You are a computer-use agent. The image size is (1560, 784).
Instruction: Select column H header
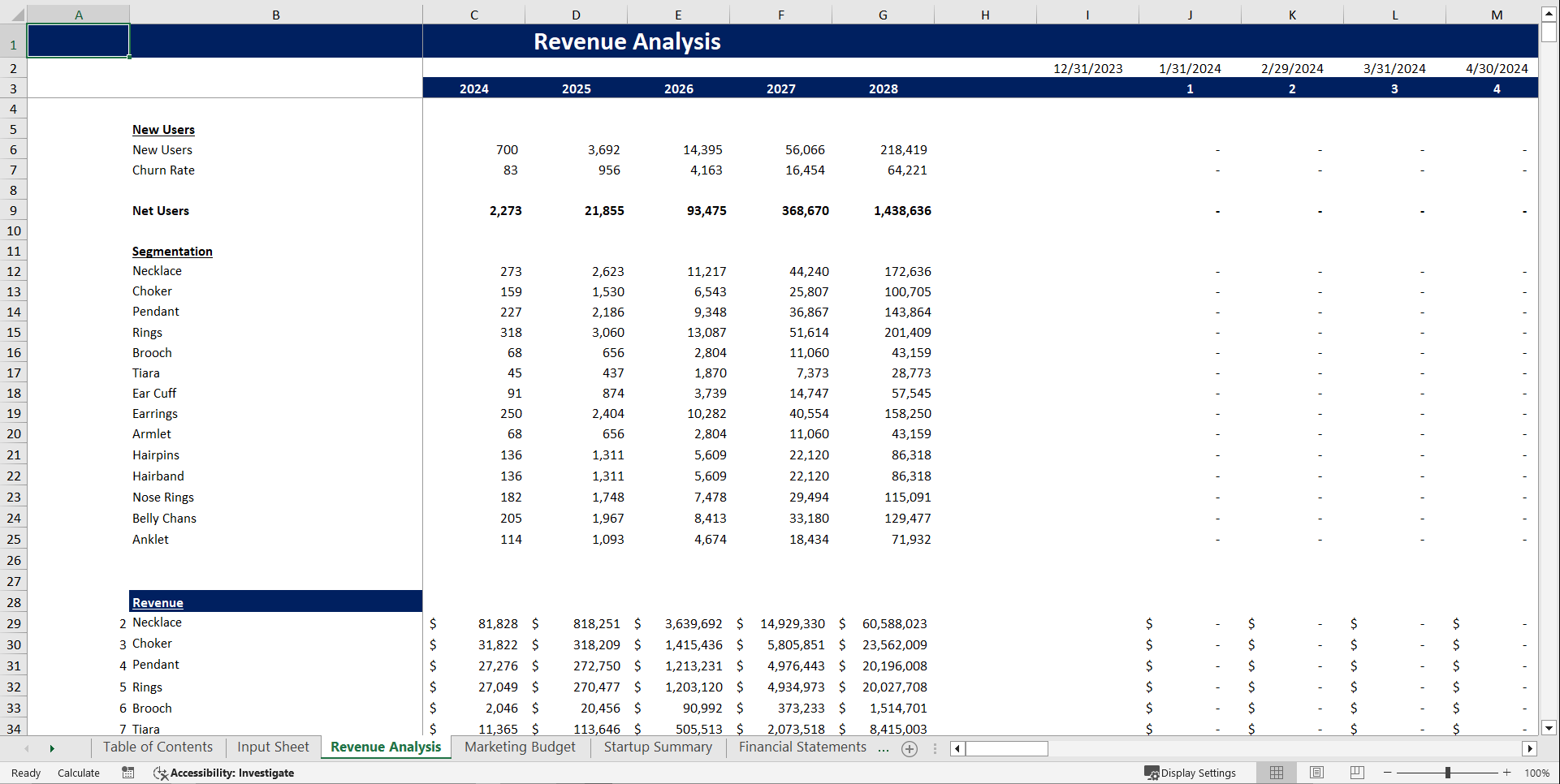[985, 15]
